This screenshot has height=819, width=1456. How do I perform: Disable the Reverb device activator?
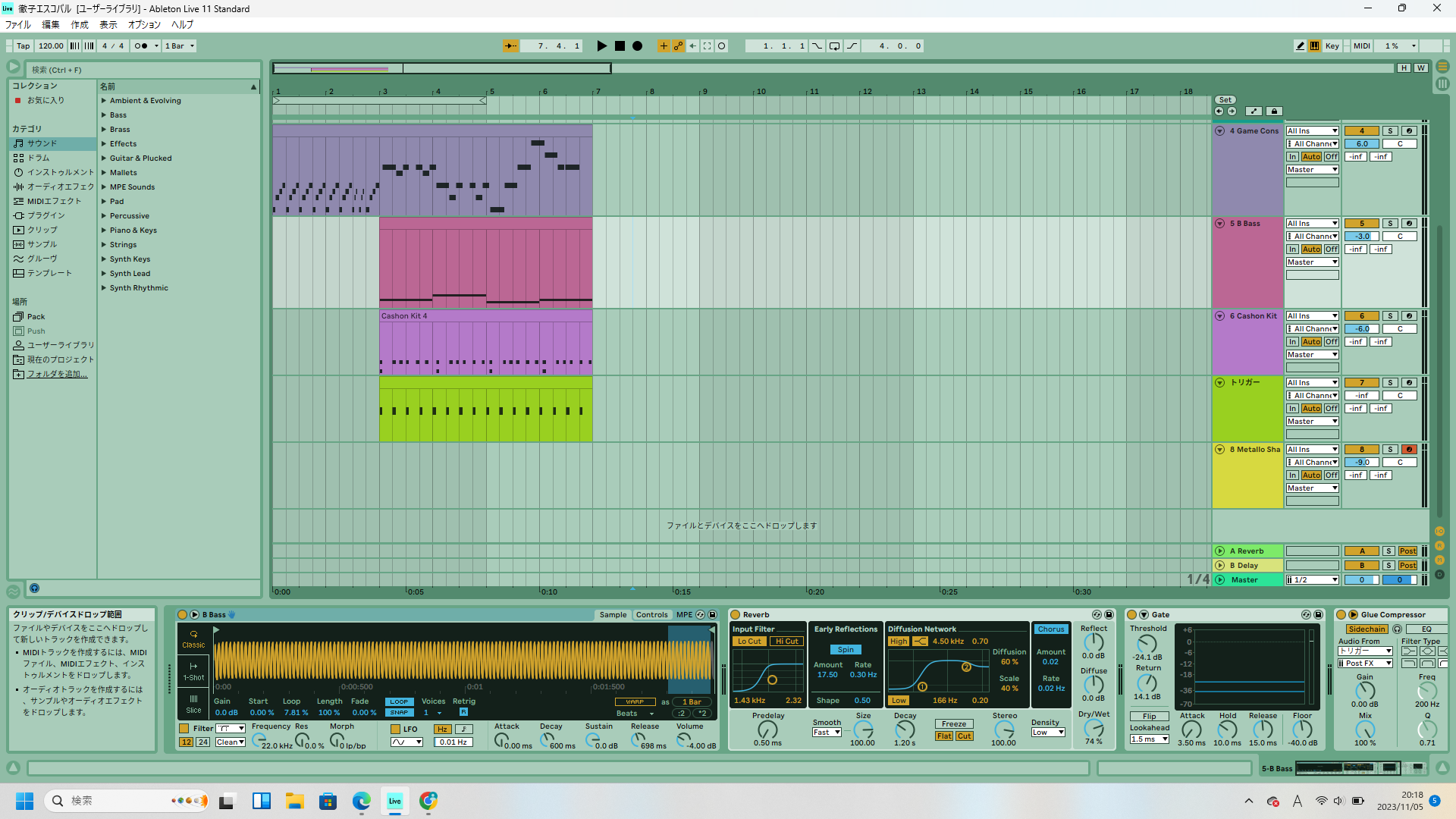pyautogui.click(x=736, y=615)
